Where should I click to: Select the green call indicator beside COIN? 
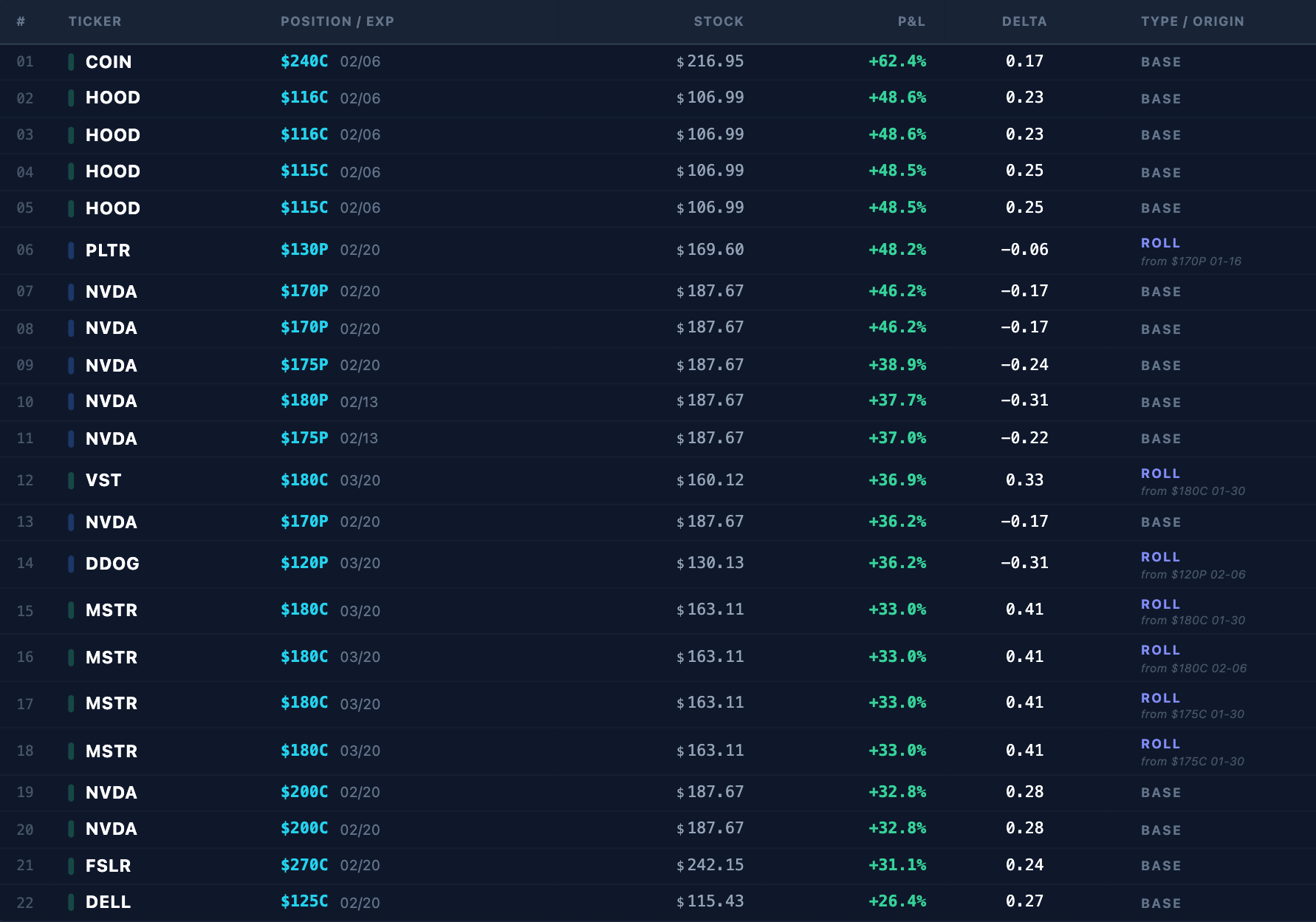[x=70, y=62]
